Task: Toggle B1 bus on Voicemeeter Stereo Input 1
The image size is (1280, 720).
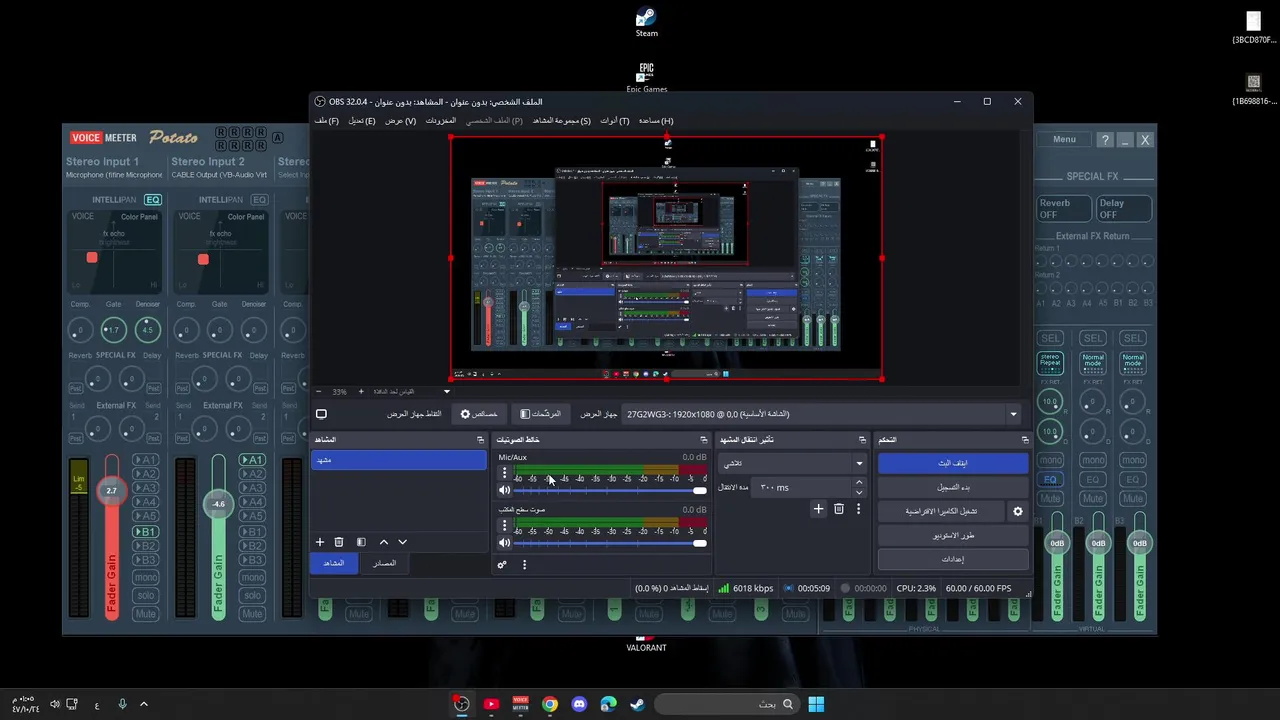Action: (146, 532)
